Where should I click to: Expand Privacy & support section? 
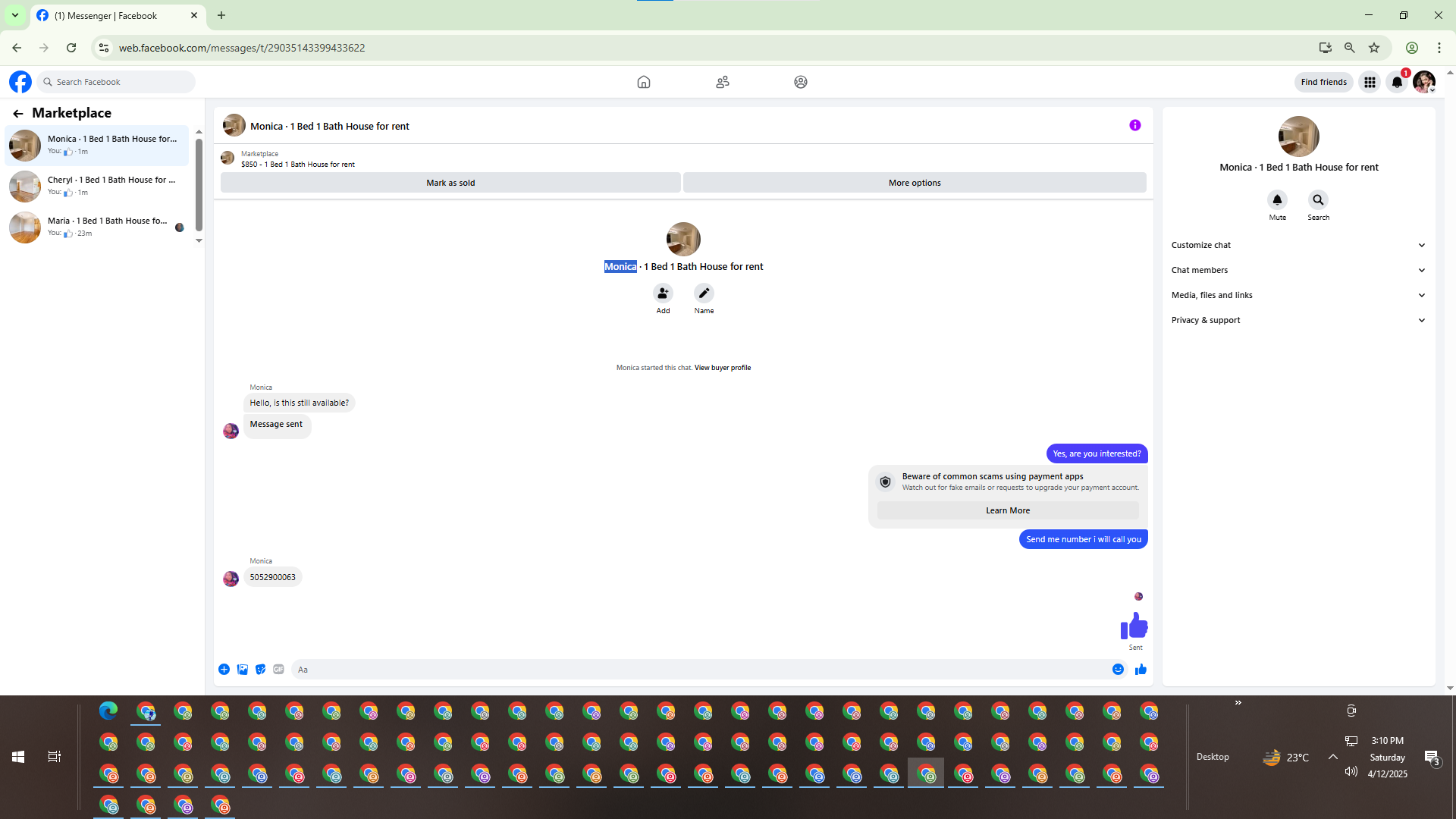pos(1298,320)
